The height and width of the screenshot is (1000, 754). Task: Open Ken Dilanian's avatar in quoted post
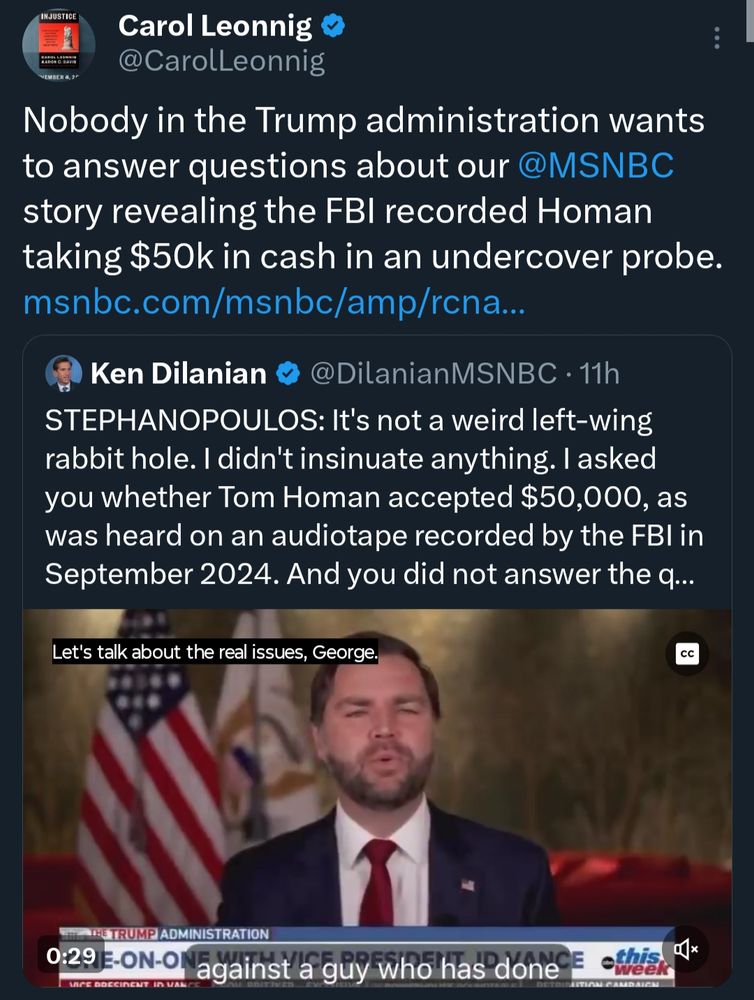click(x=64, y=374)
